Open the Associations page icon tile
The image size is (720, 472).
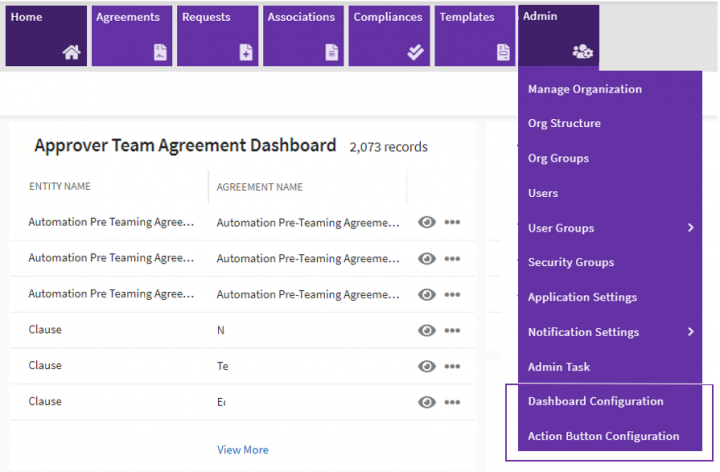click(332, 53)
